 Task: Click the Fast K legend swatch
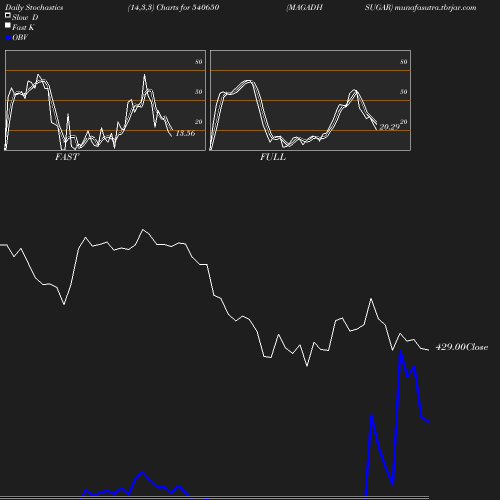pyautogui.click(x=8, y=25)
